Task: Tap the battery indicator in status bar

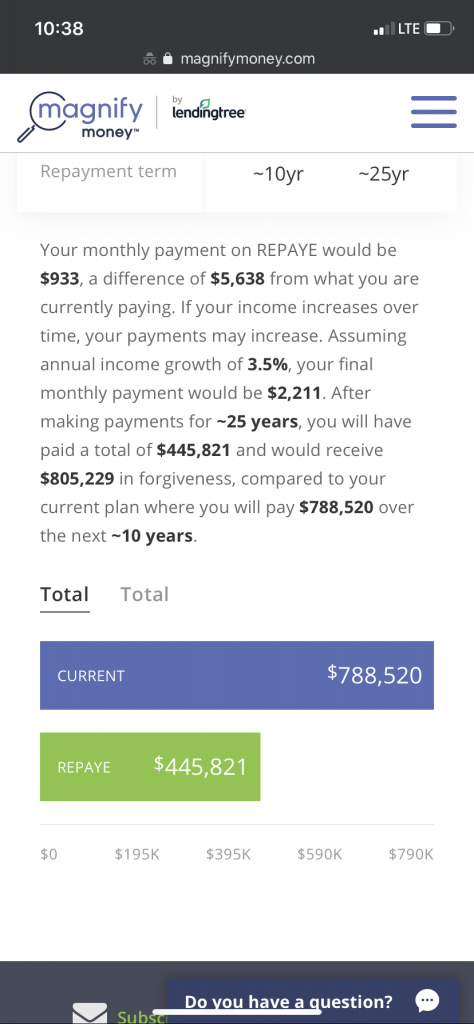Action: point(439,29)
